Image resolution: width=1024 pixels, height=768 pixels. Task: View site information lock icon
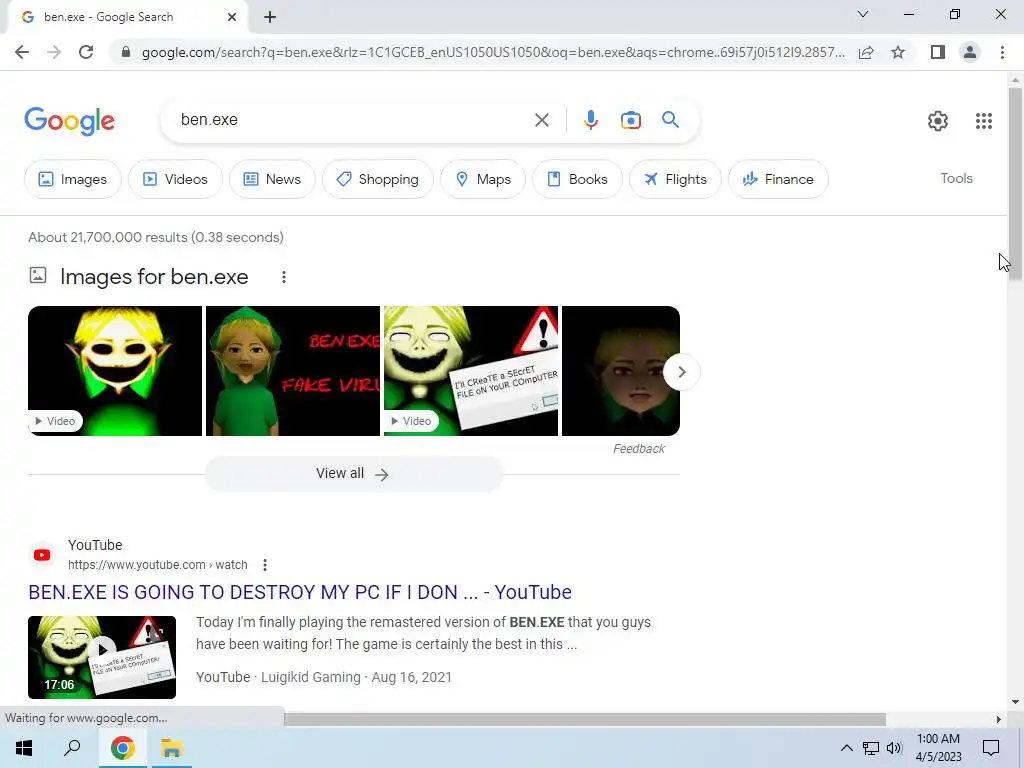127,52
